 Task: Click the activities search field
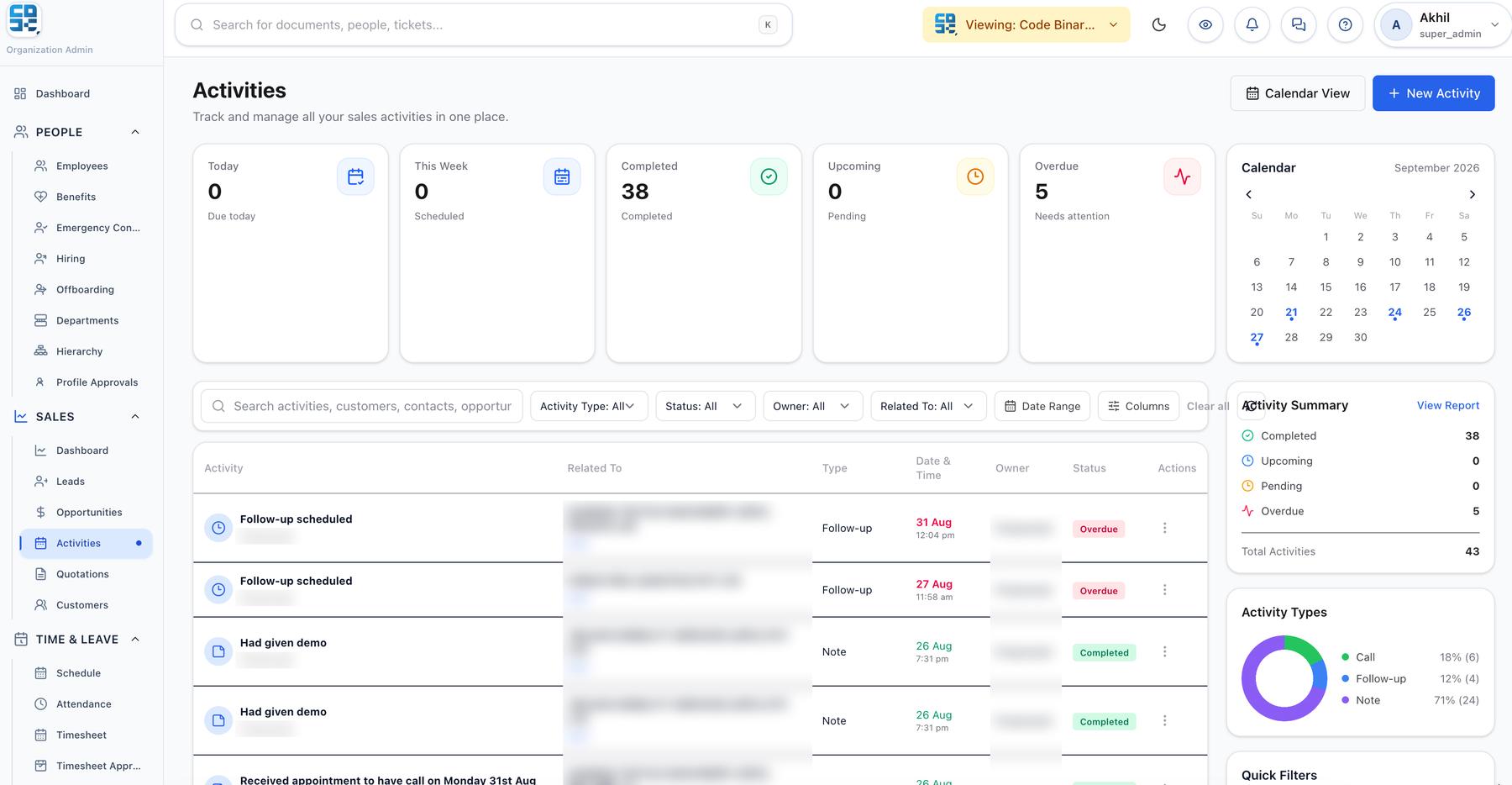pos(362,406)
